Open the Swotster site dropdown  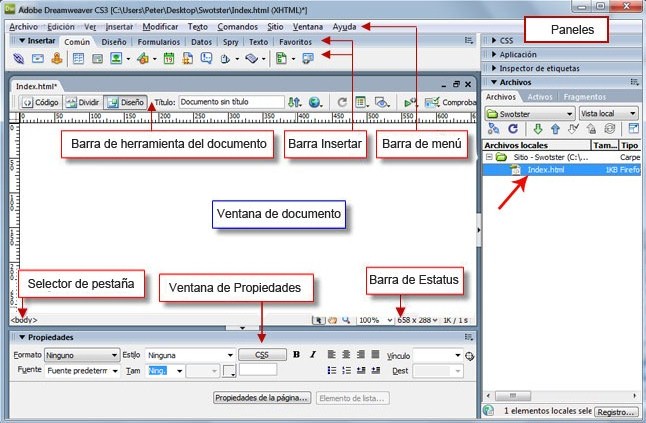point(530,113)
